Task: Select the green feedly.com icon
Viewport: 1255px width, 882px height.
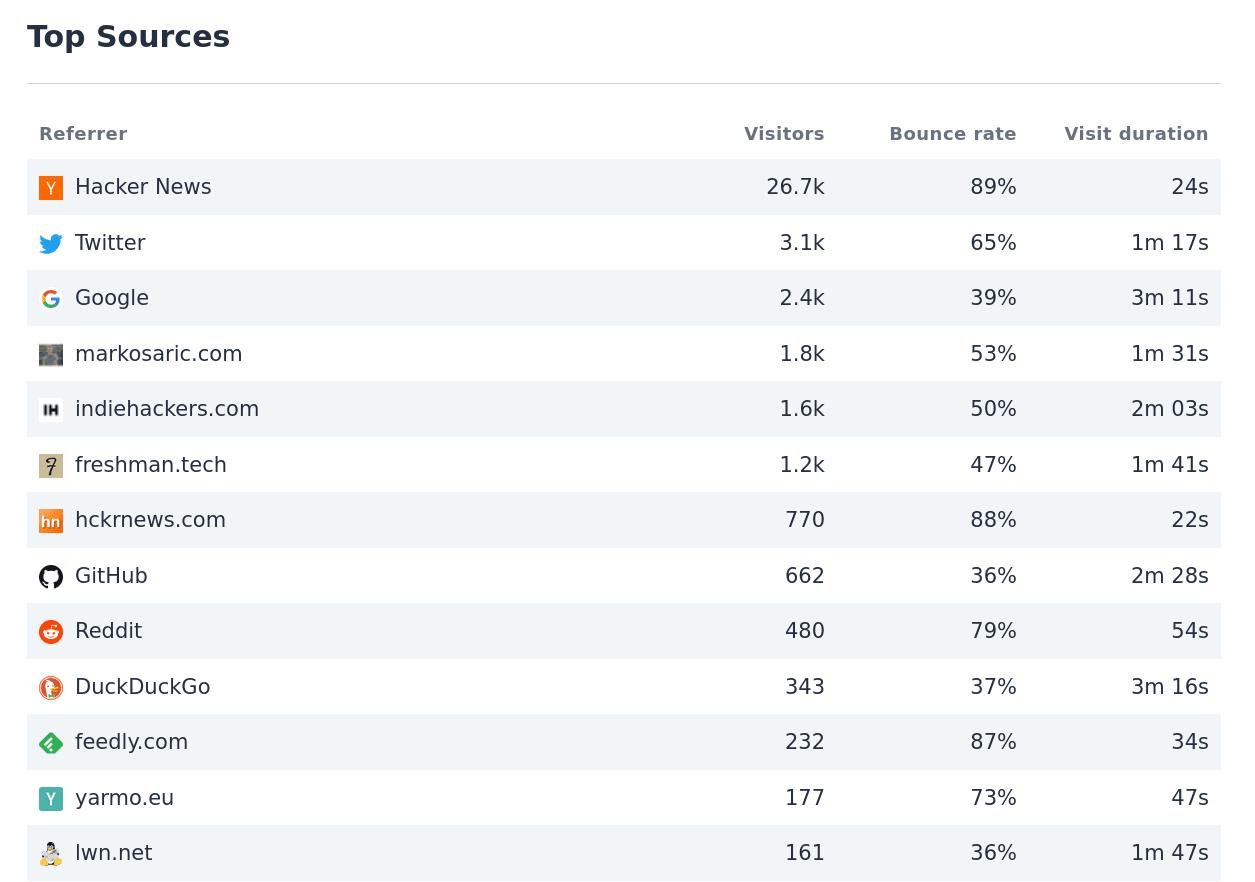Action: coord(51,742)
